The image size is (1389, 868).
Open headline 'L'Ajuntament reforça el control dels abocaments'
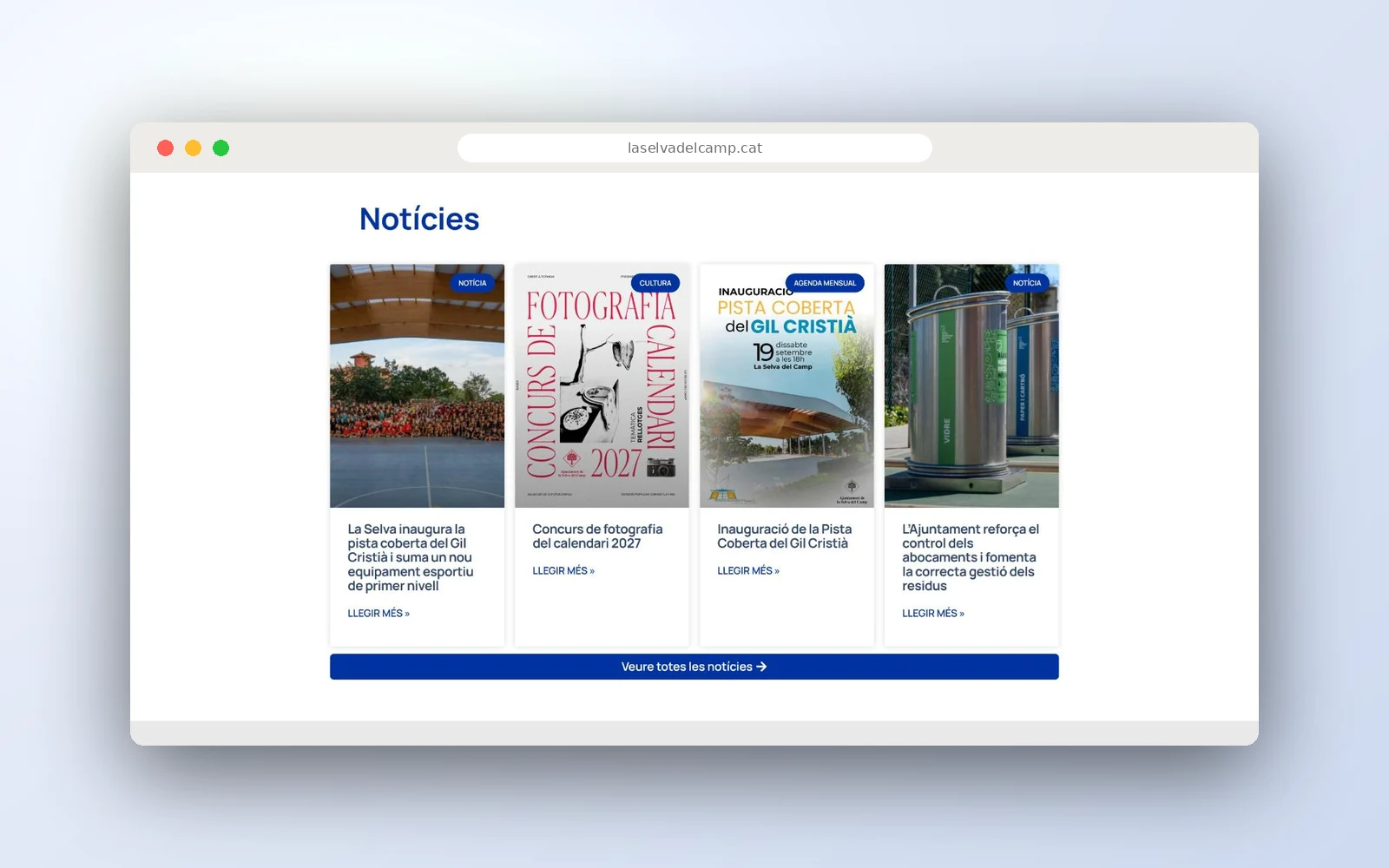click(971, 557)
